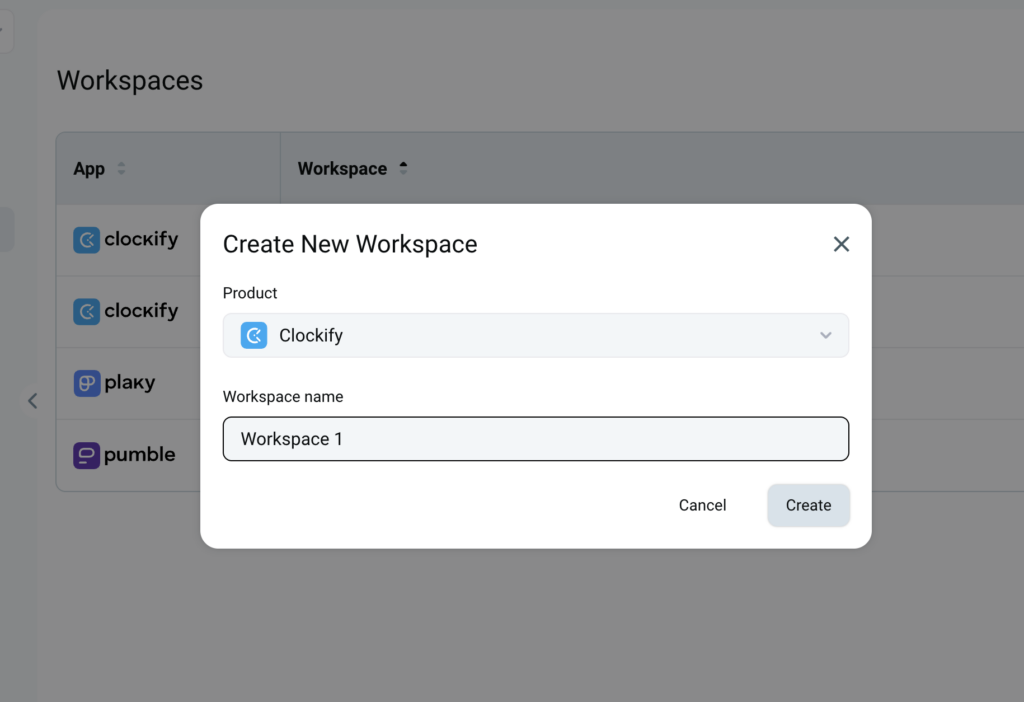Viewport: 1024px width, 702px height.
Task: Click the Clockify icon inside Product field
Action: [254, 336]
